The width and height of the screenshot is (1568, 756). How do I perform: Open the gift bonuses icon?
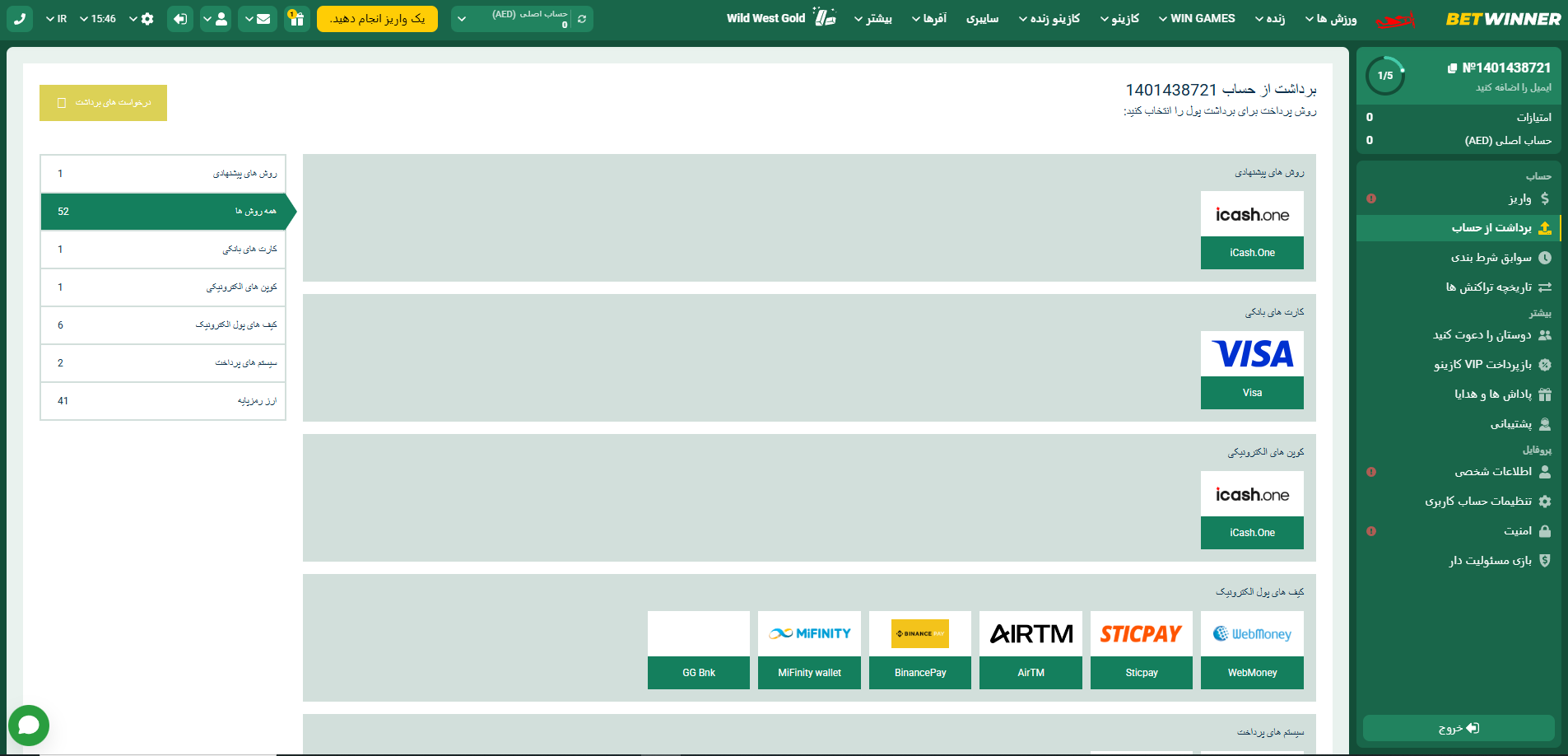tap(297, 19)
